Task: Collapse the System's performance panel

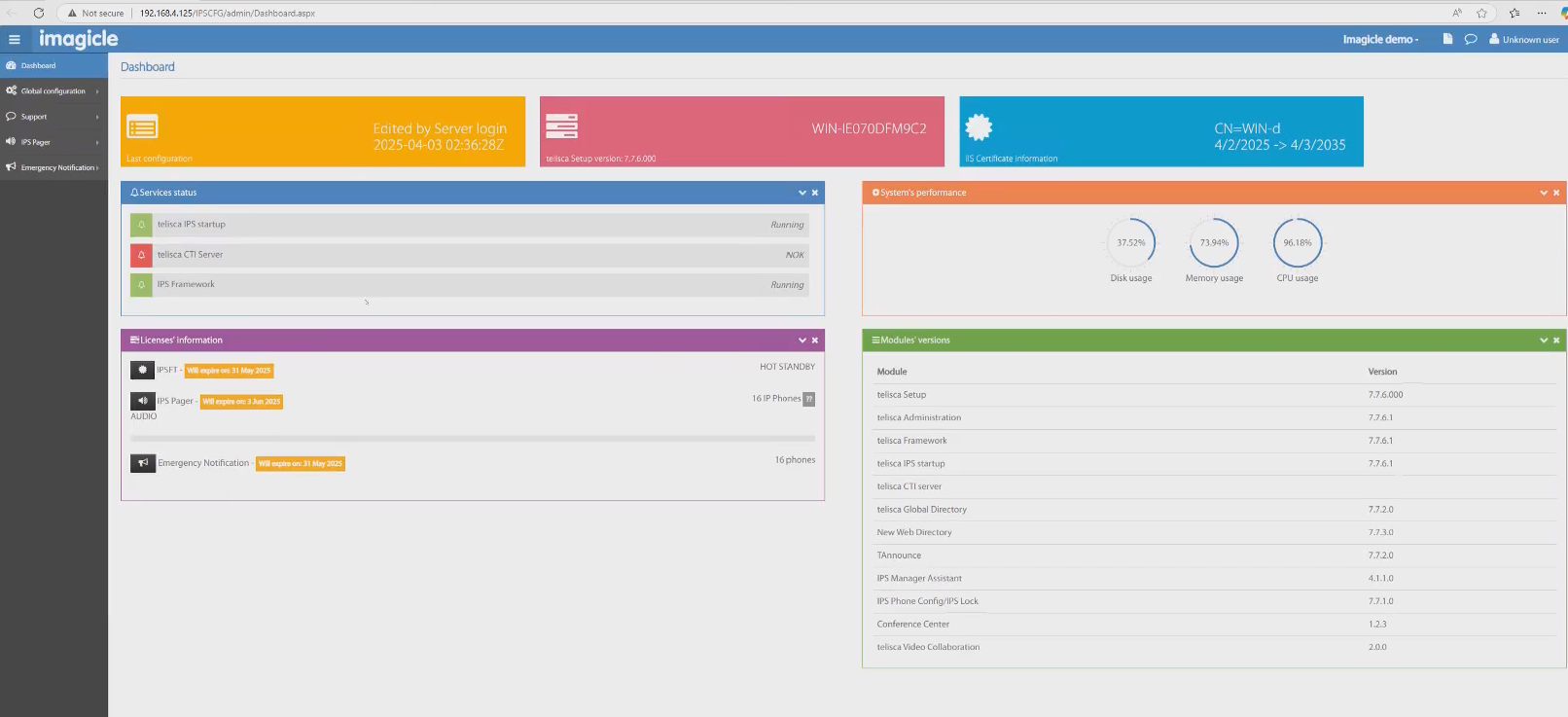Action: [1544, 193]
